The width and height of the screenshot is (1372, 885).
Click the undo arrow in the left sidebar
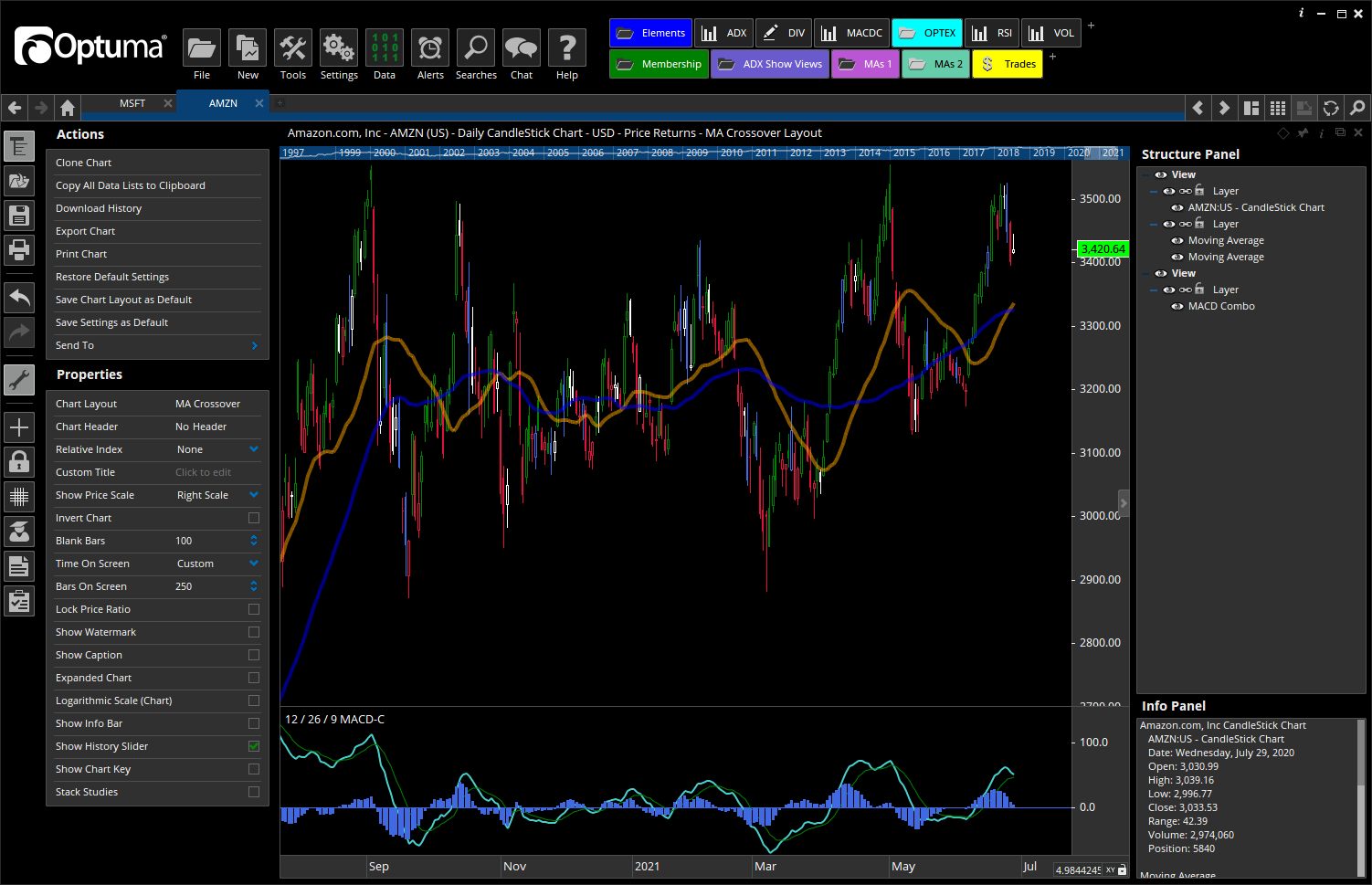[19, 298]
